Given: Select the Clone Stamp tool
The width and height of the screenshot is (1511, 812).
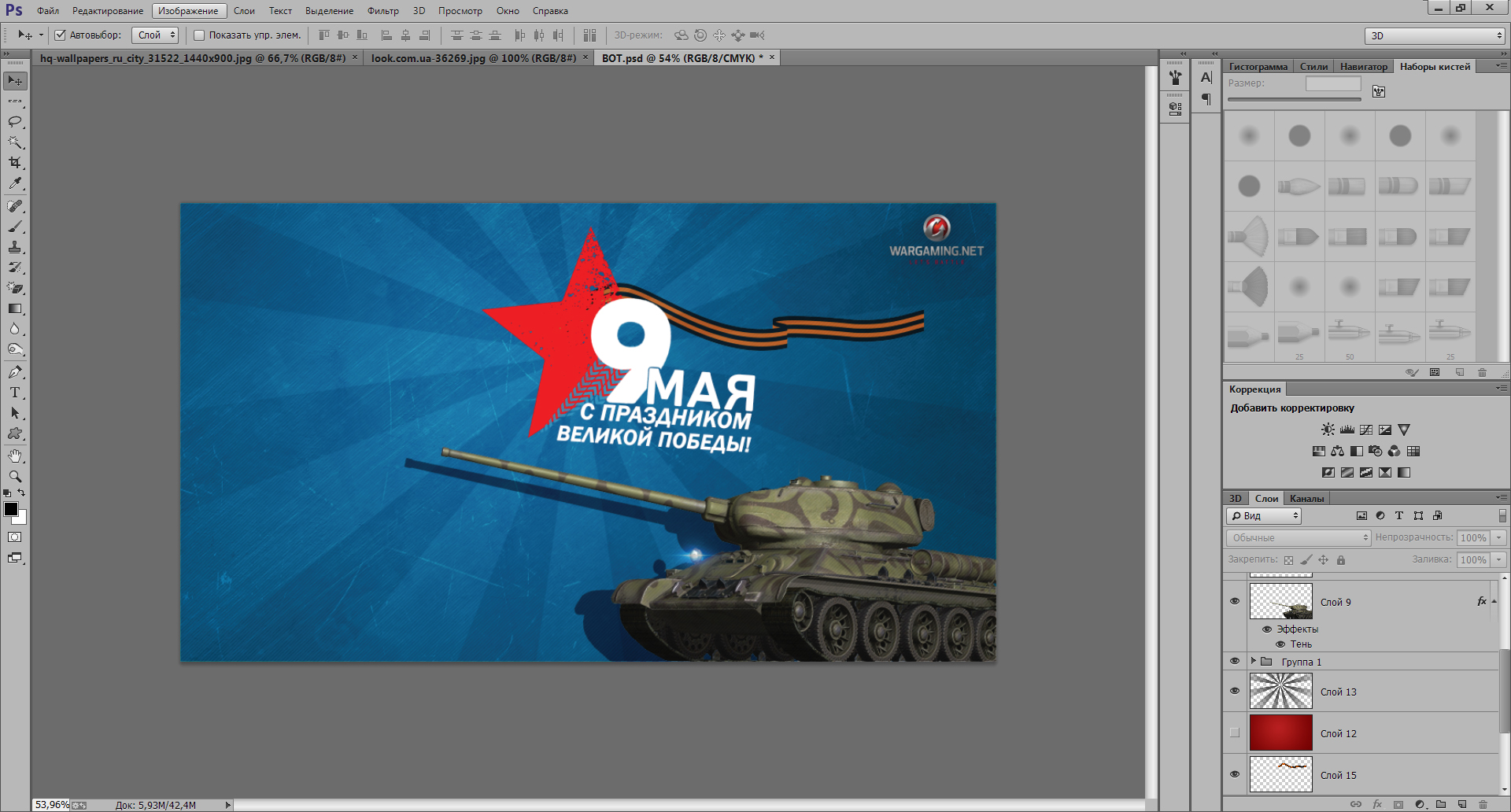Looking at the screenshot, I should [15, 247].
